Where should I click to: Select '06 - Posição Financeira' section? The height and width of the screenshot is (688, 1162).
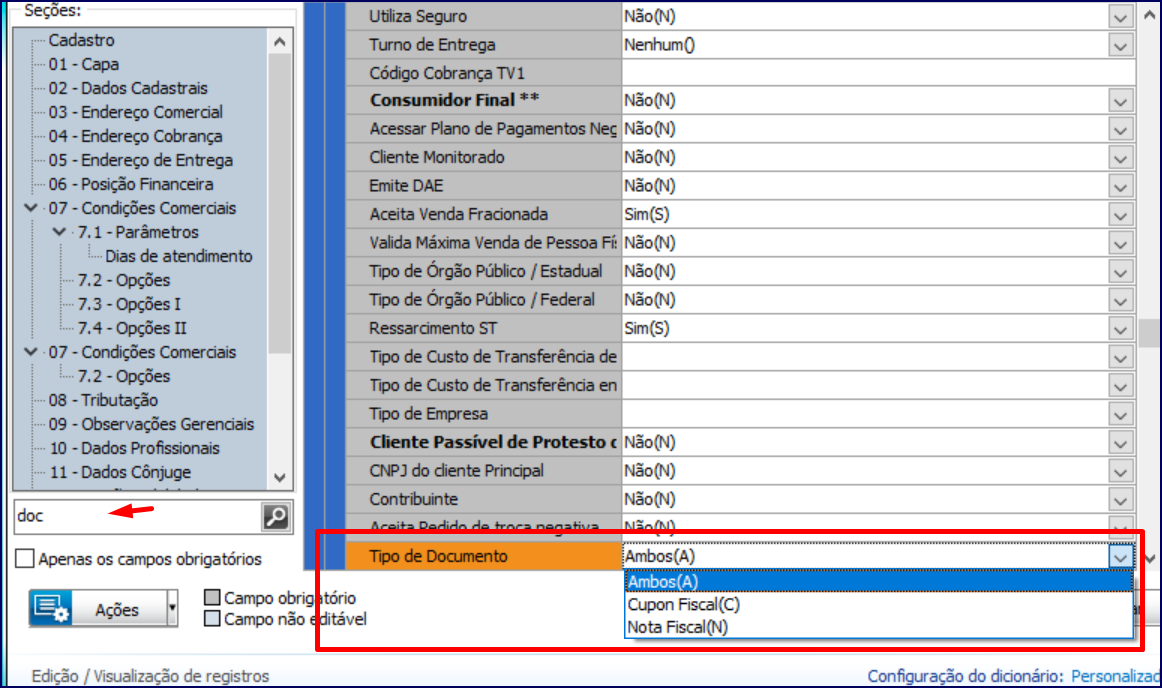(x=131, y=184)
